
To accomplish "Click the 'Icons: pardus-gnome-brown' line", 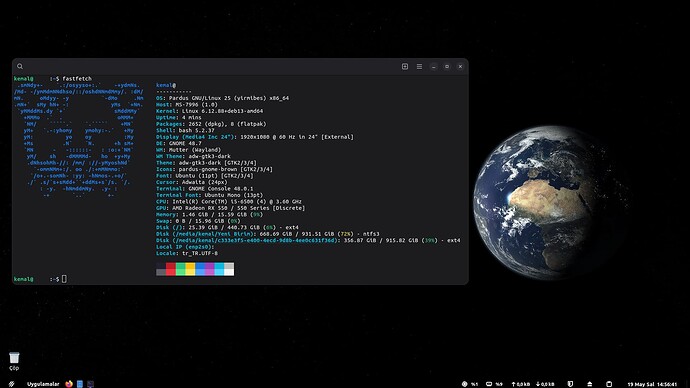I will [214, 169].
